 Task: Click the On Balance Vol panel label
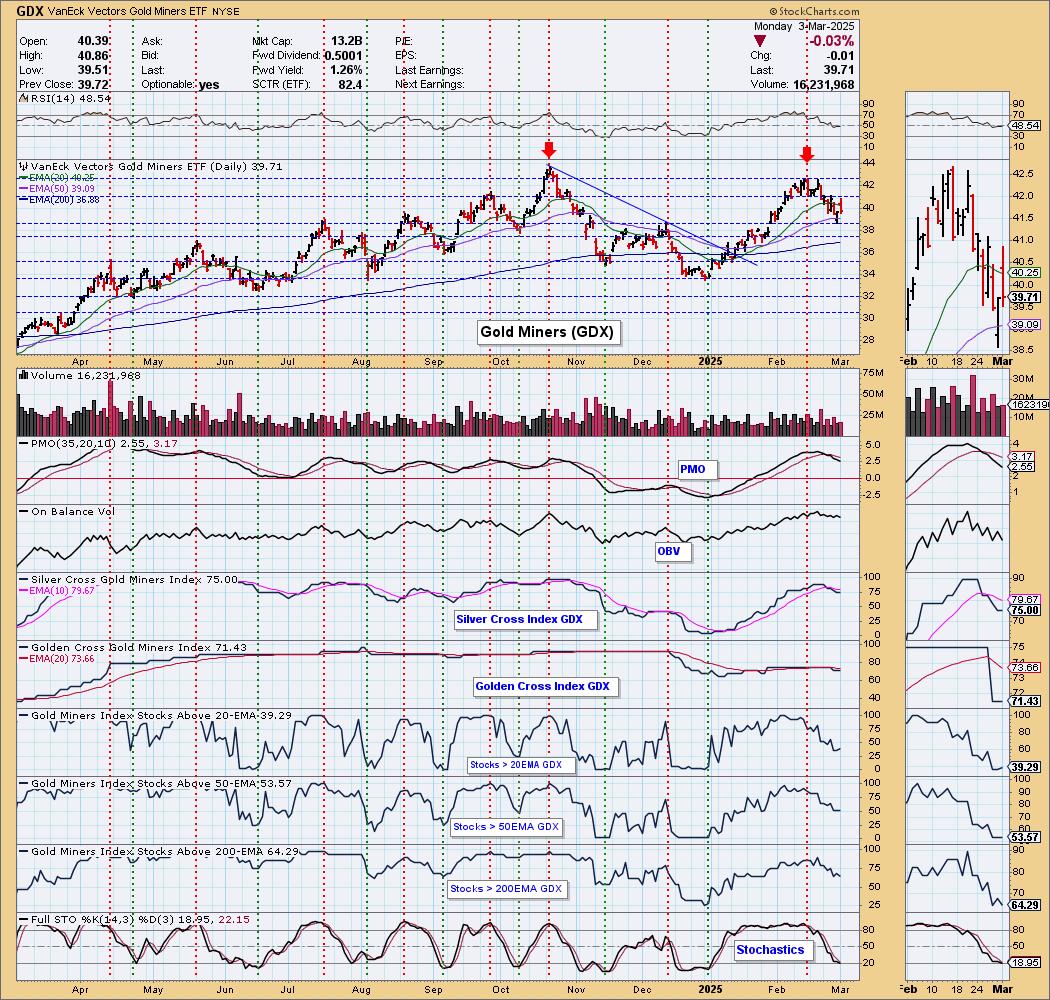coord(73,511)
